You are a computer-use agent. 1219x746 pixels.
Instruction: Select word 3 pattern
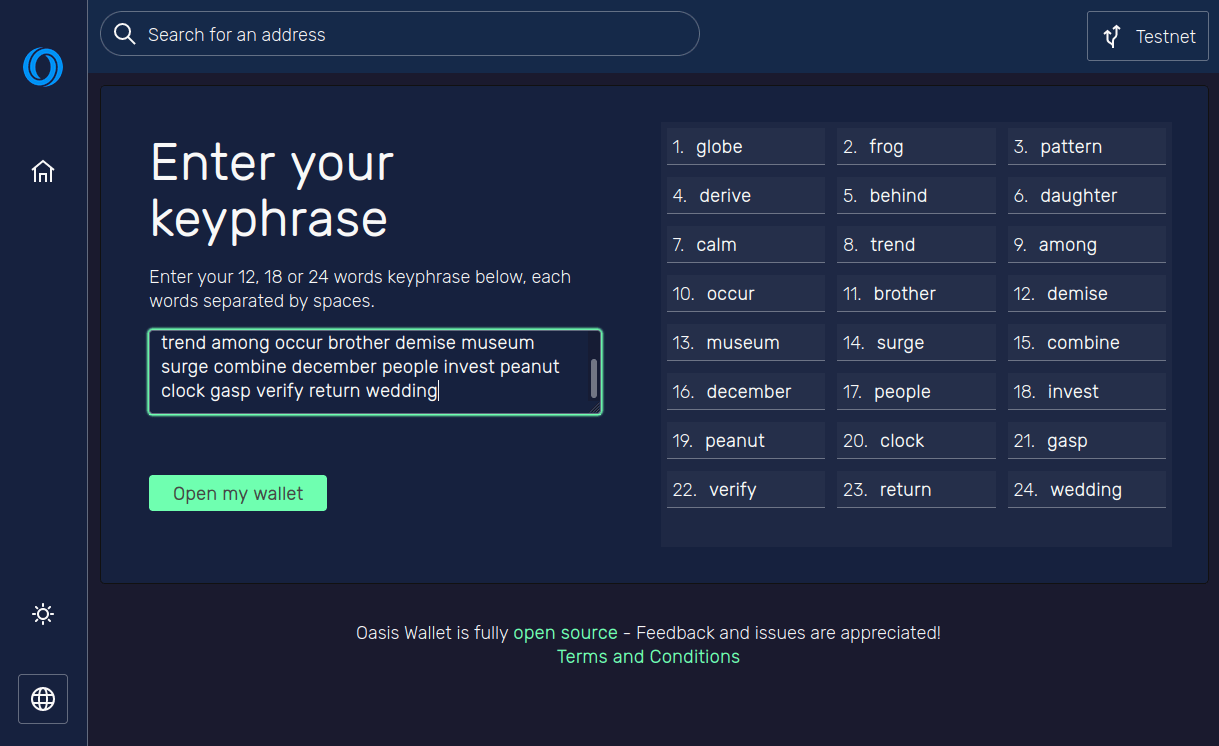[1087, 147]
